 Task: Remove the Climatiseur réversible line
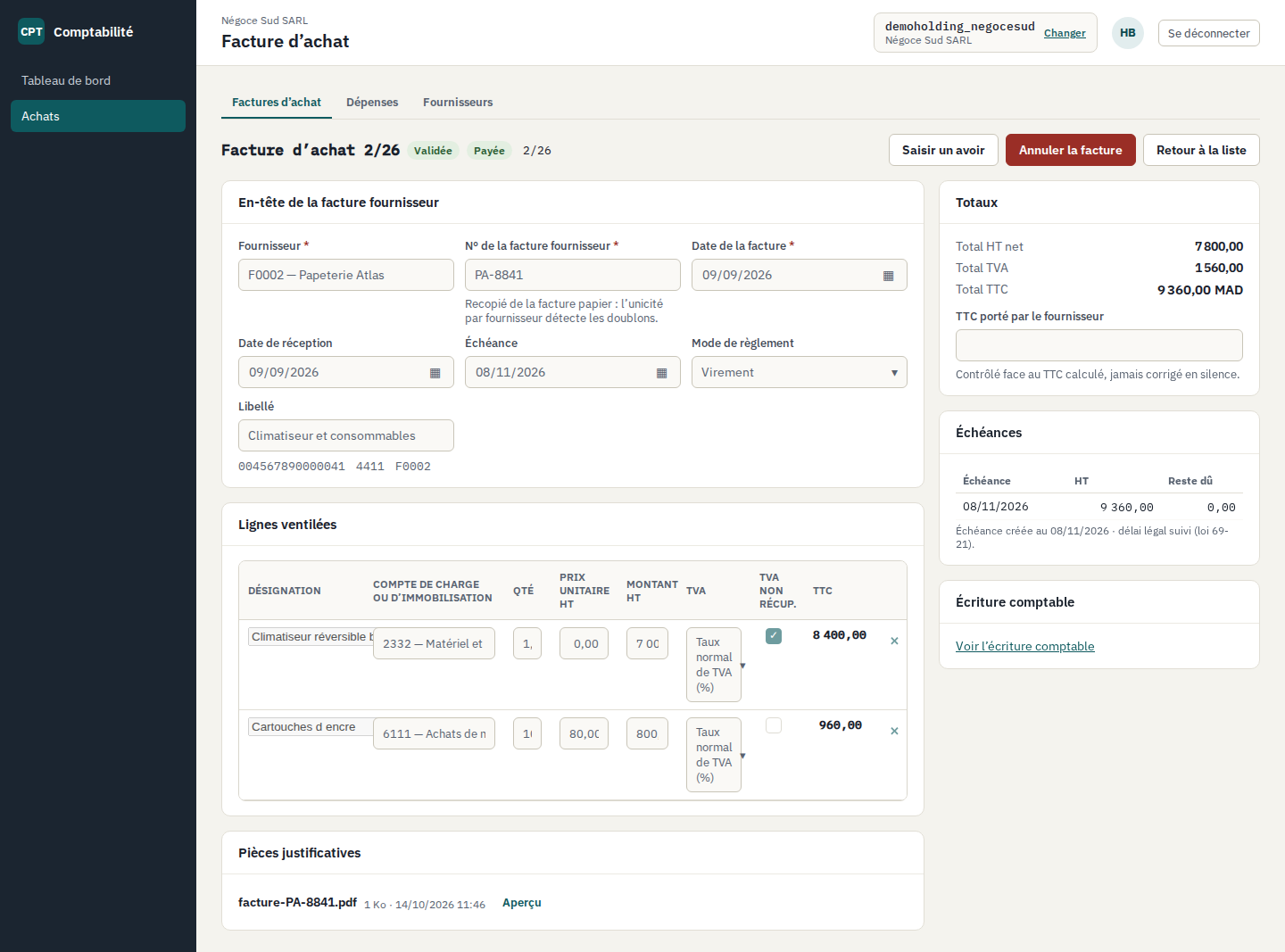pos(894,642)
